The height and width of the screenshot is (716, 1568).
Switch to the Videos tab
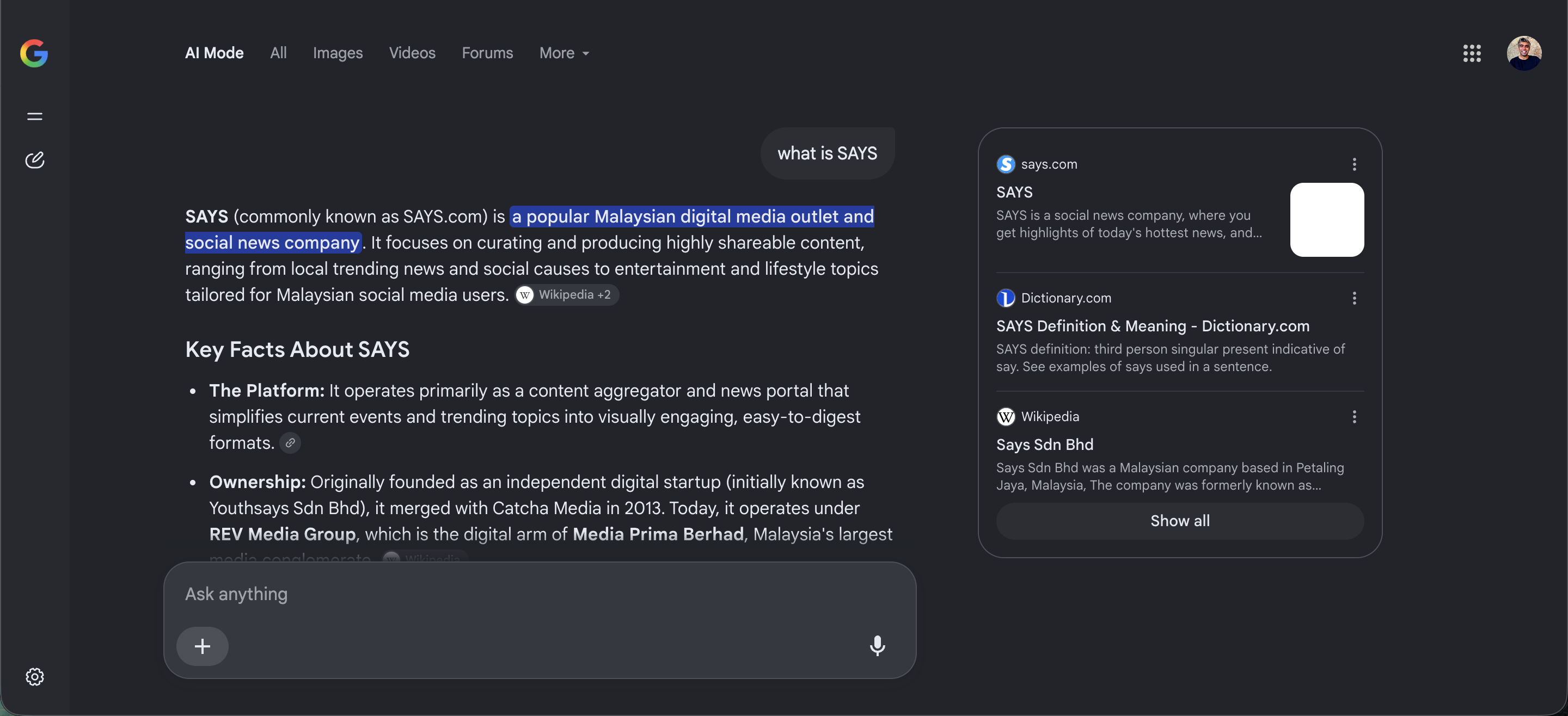(412, 53)
